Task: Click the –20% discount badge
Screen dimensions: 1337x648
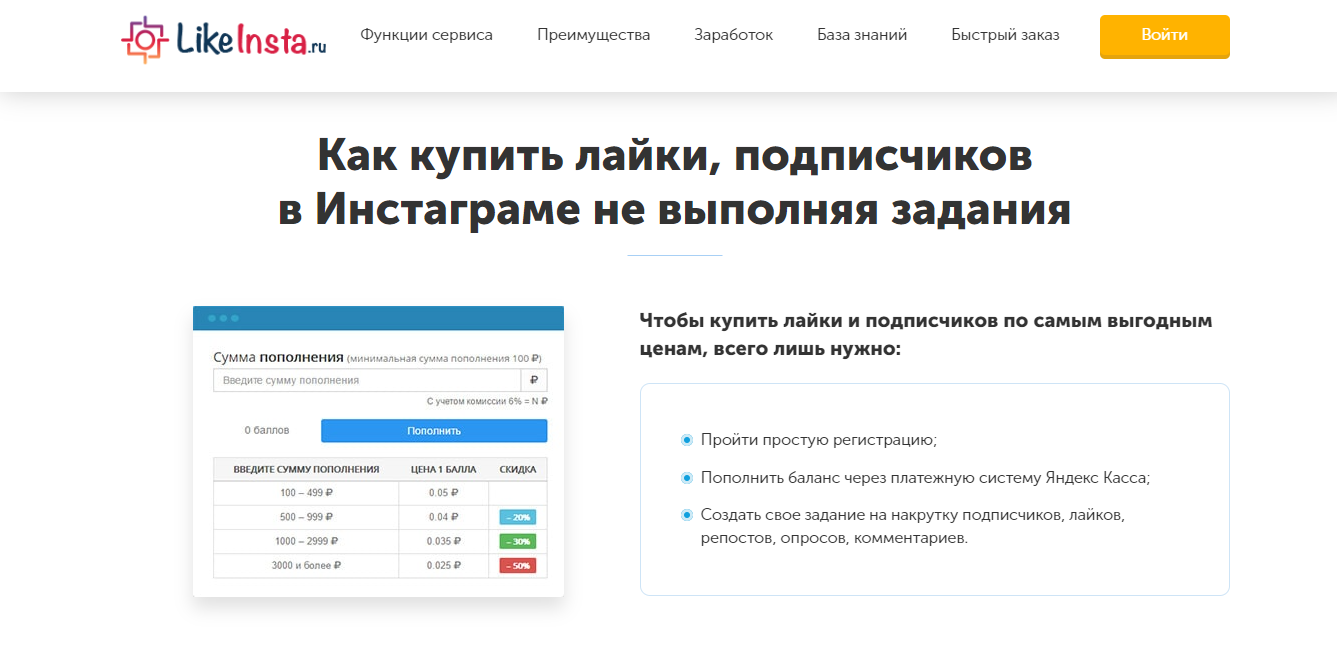Action: [518, 517]
